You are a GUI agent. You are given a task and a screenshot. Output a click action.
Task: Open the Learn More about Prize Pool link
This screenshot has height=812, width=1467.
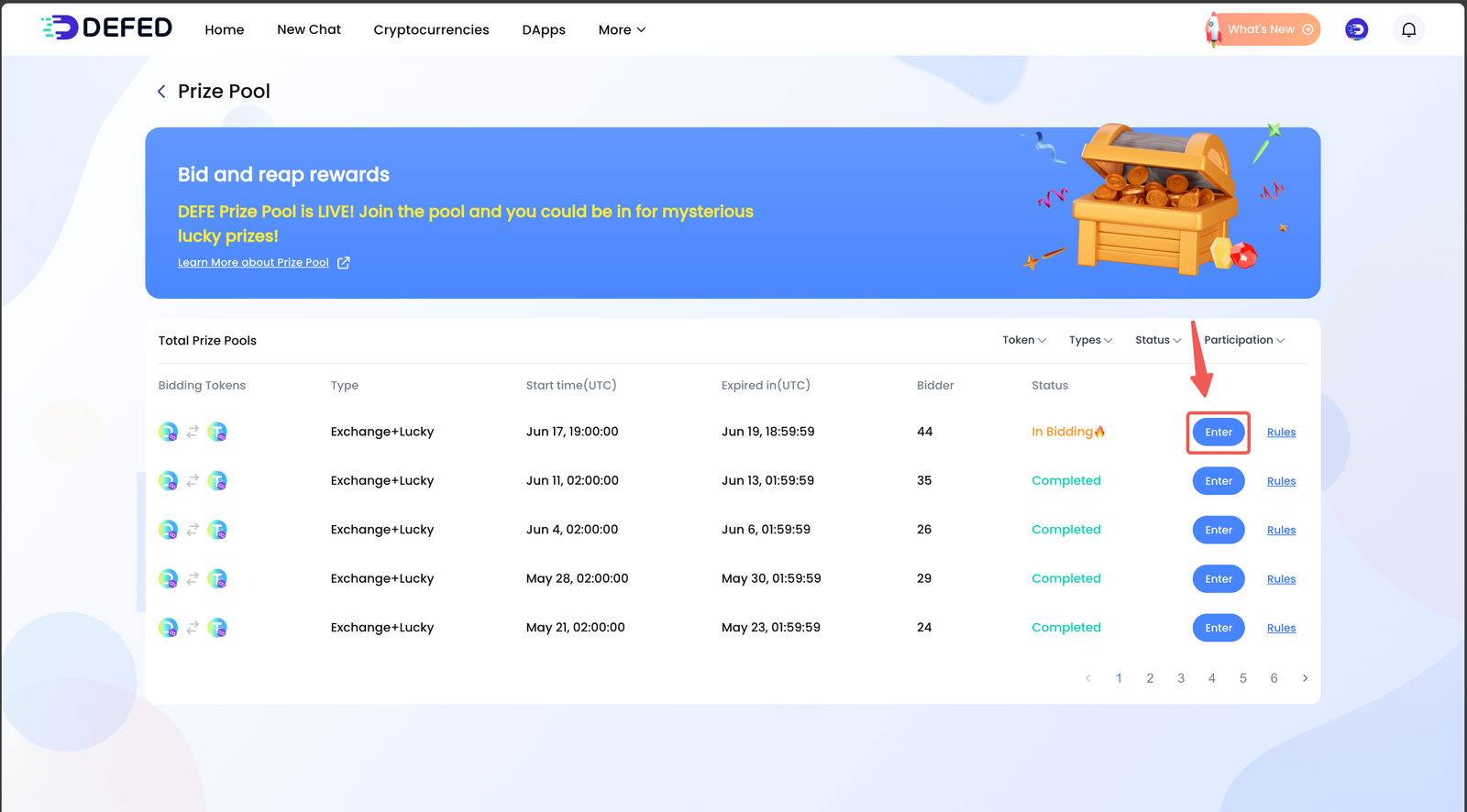tap(253, 262)
